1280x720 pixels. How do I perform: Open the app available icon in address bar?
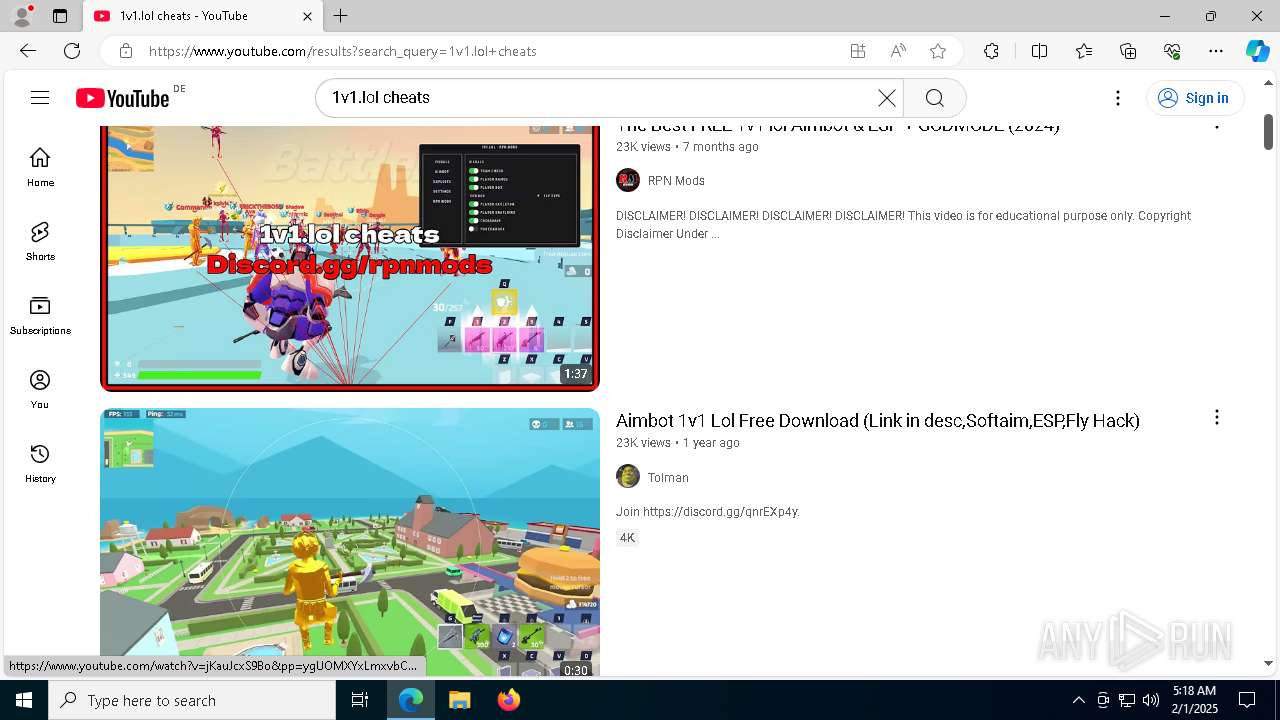click(x=858, y=51)
